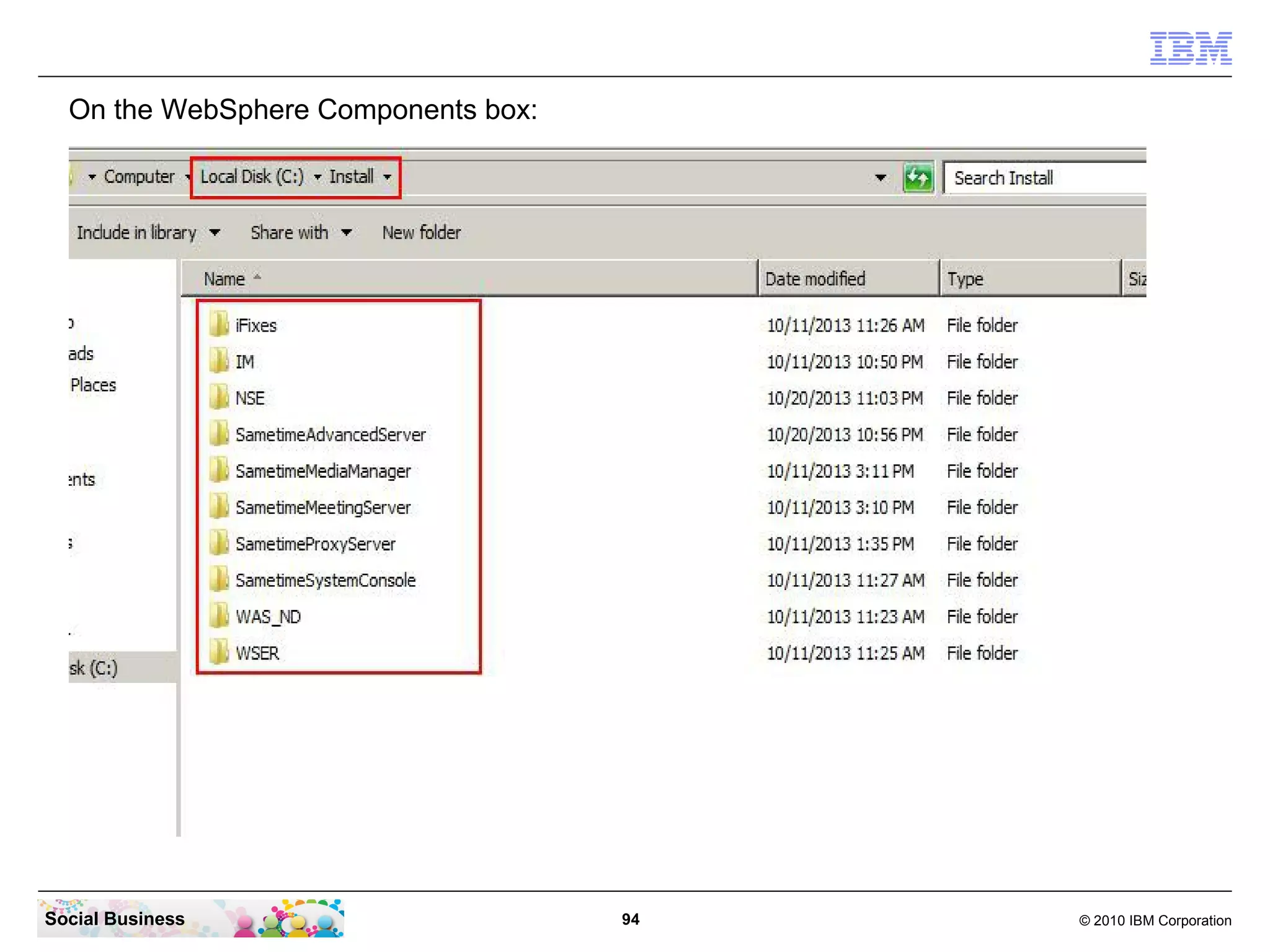Click the date 10/11/2013 10:50 PM
The image size is (1270, 952).
tap(845, 362)
